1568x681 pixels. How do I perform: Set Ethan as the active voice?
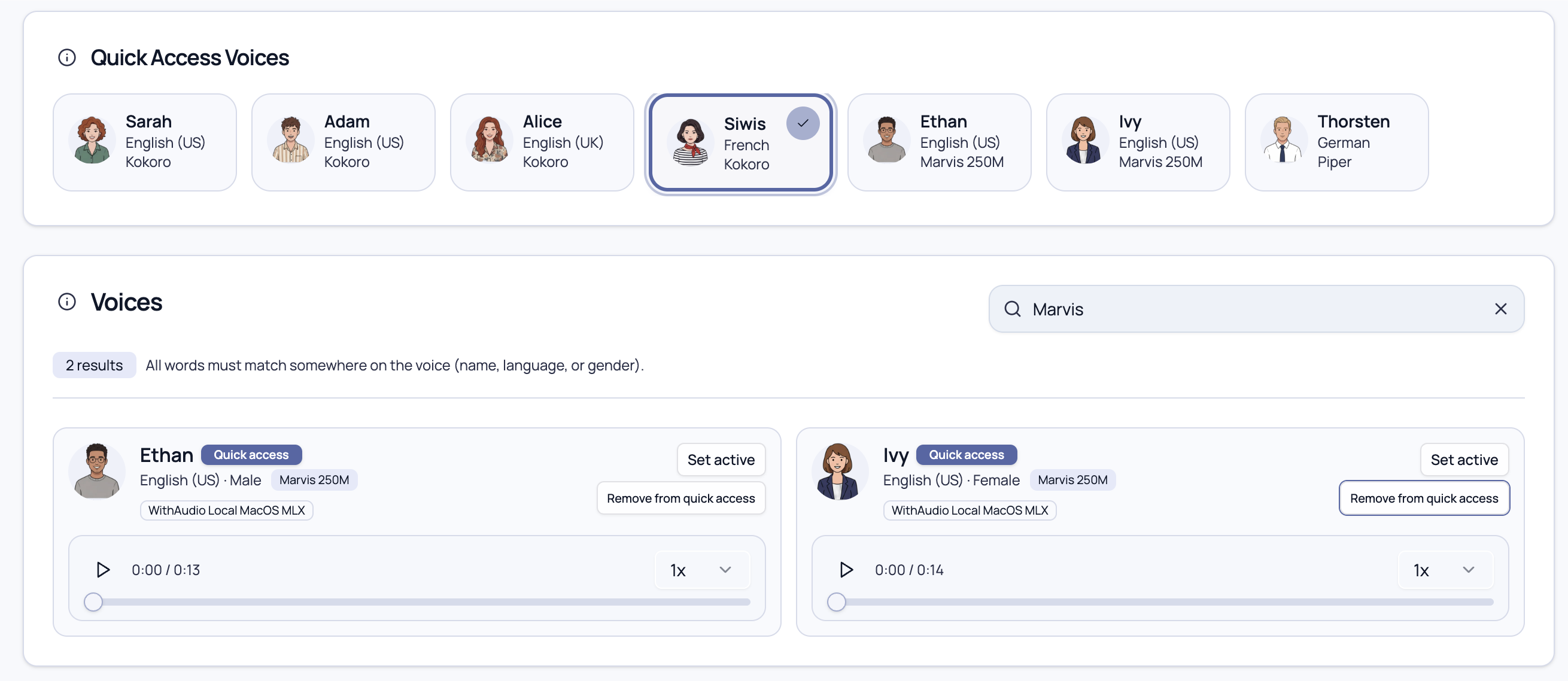click(x=721, y=460)
